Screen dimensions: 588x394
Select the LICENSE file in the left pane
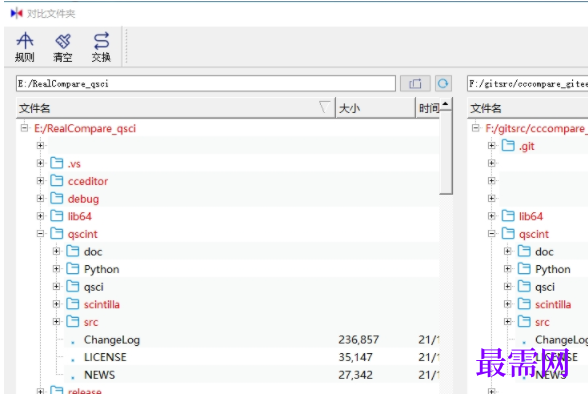105,357
